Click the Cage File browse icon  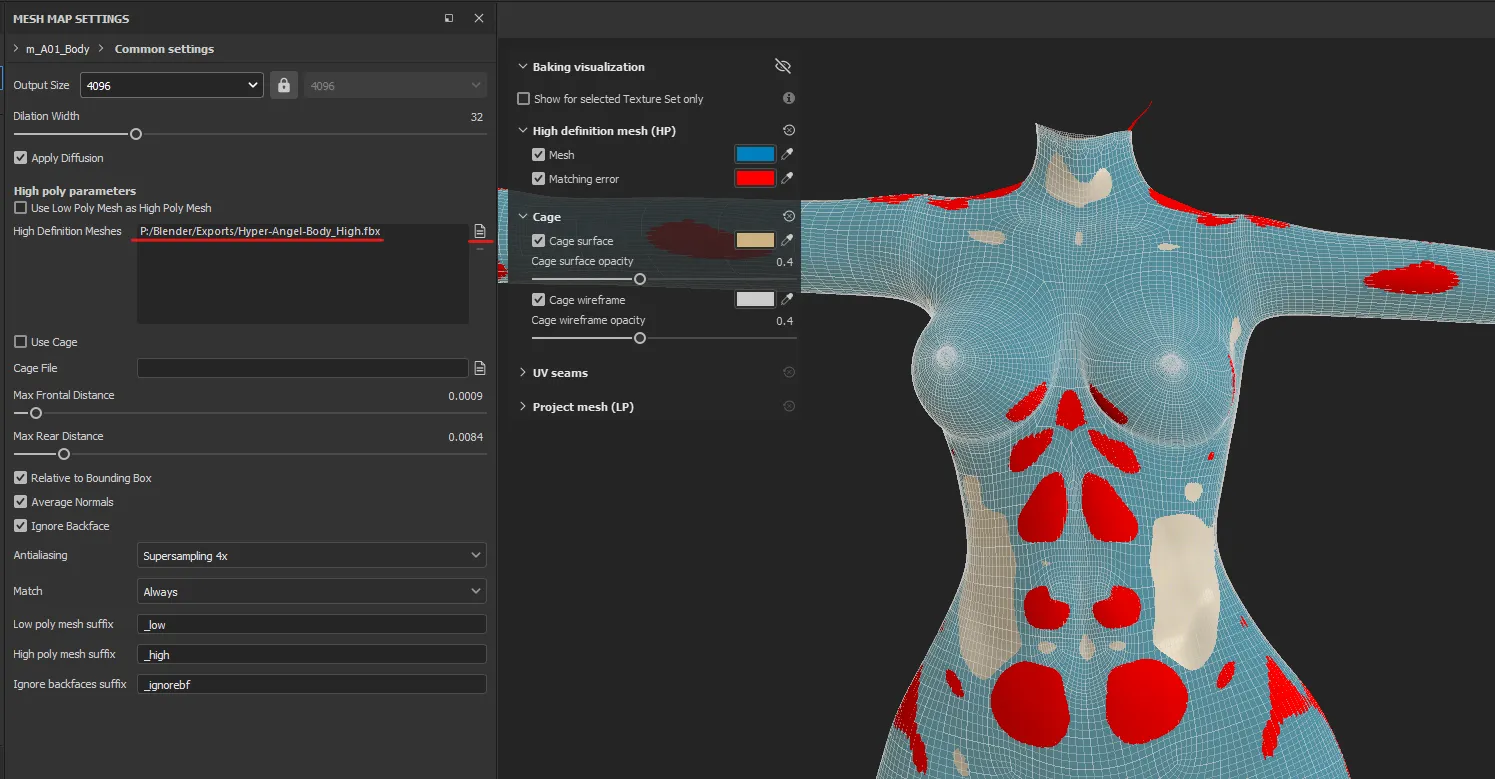click(x=480, y=368)
